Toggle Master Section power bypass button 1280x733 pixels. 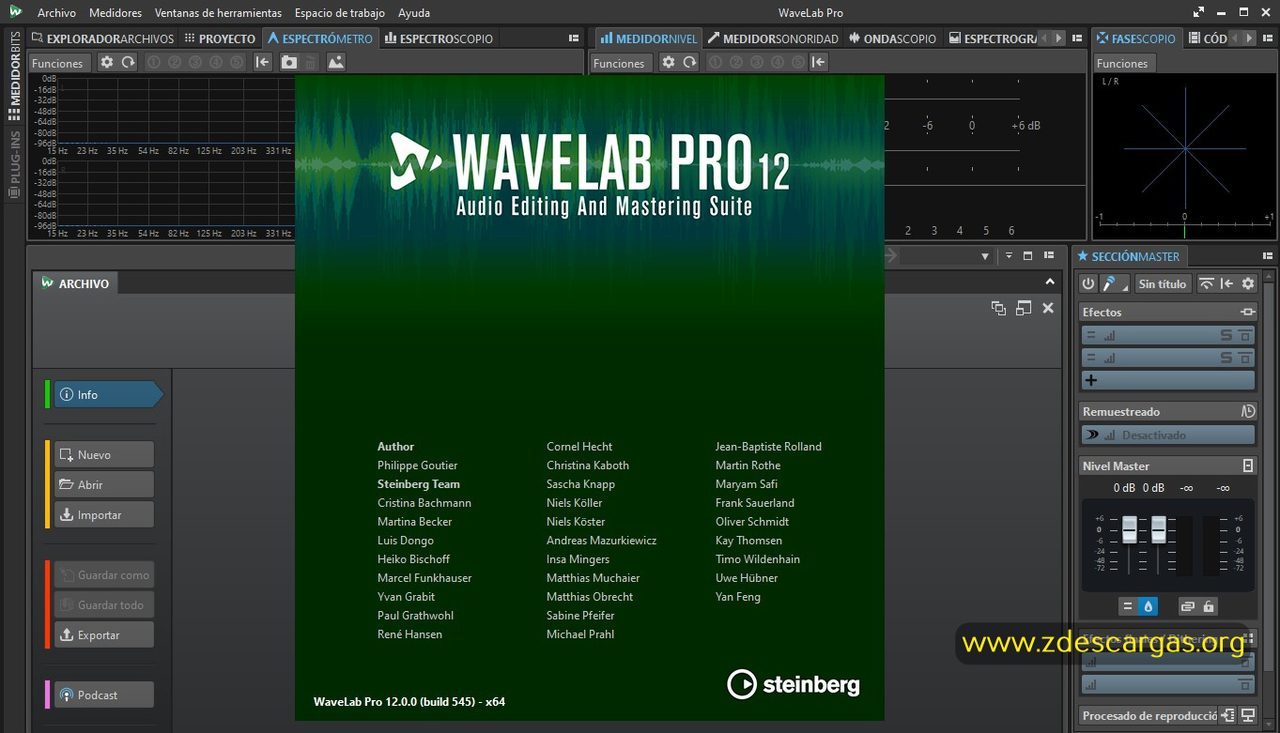(x=1089, y=284)
